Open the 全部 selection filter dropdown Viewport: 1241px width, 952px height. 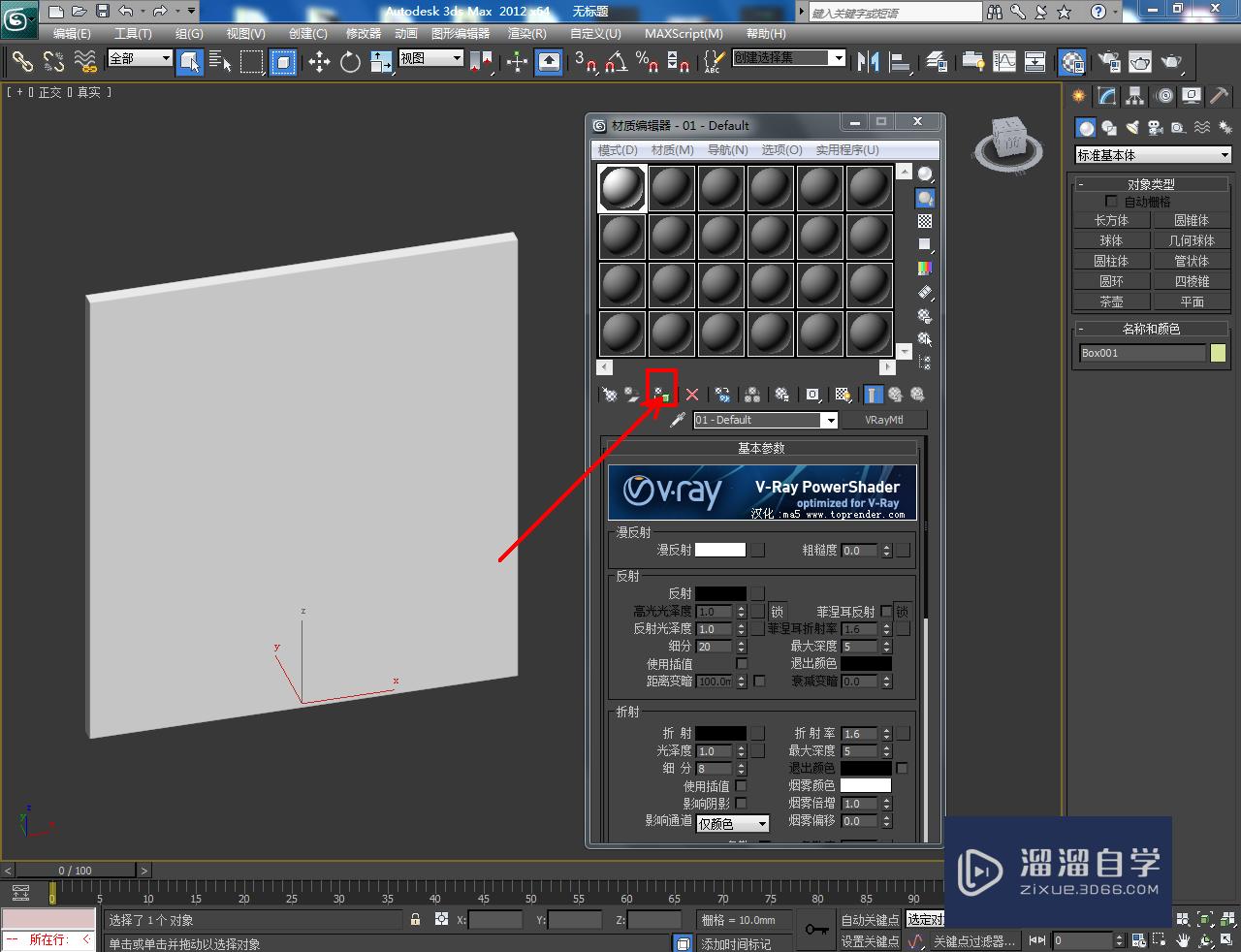click(x=140, y=59)
